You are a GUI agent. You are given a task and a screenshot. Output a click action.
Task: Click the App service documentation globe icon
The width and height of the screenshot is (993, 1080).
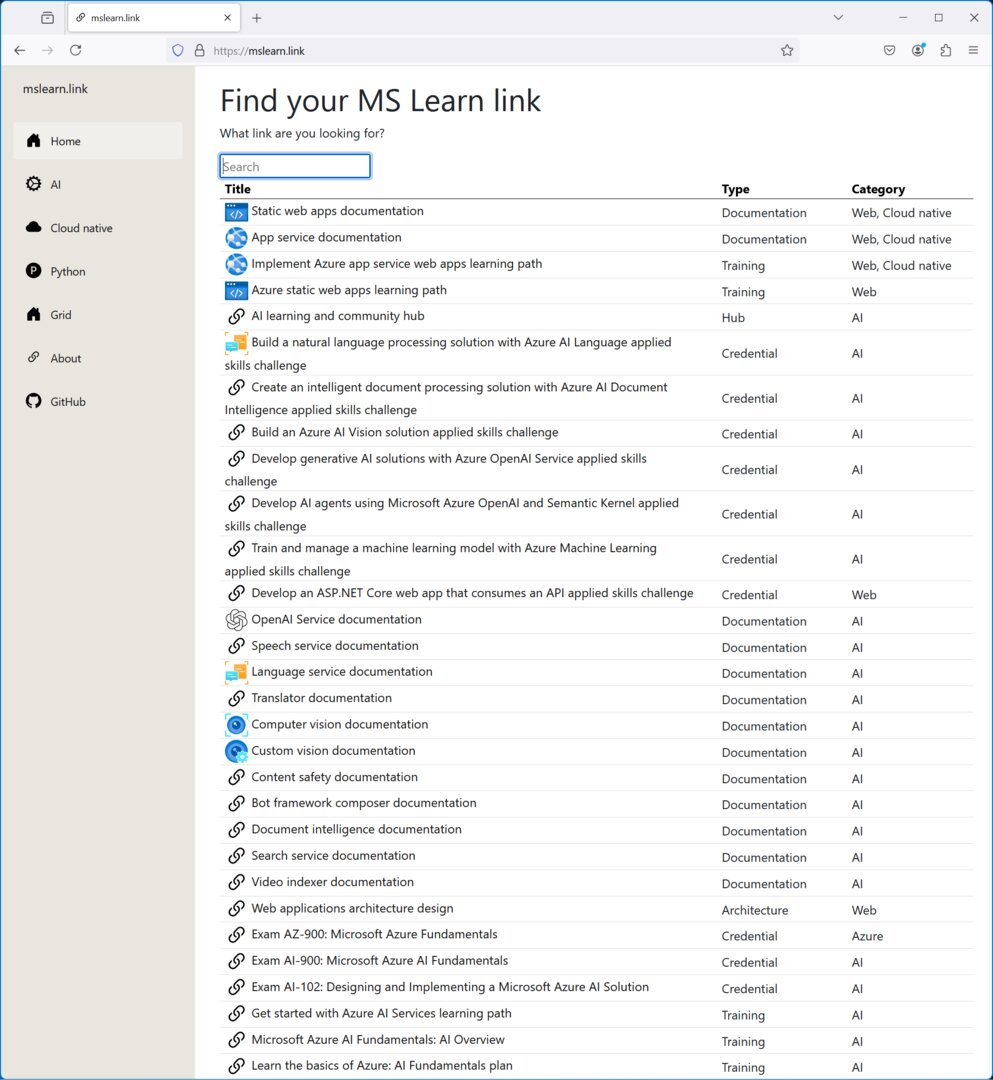tap(236, 238)
